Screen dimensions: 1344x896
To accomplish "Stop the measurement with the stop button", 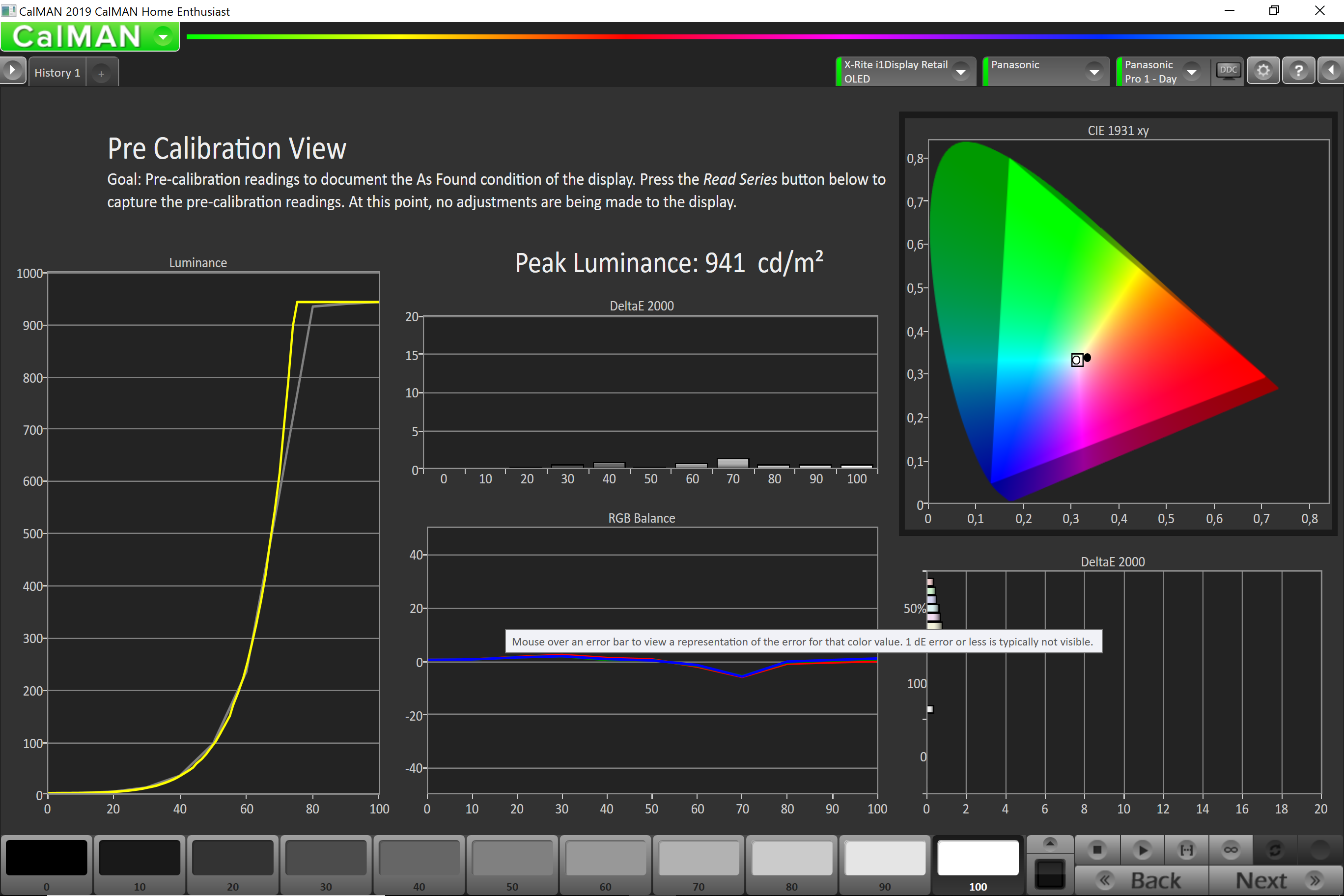I will click(x=1096, y=850).
